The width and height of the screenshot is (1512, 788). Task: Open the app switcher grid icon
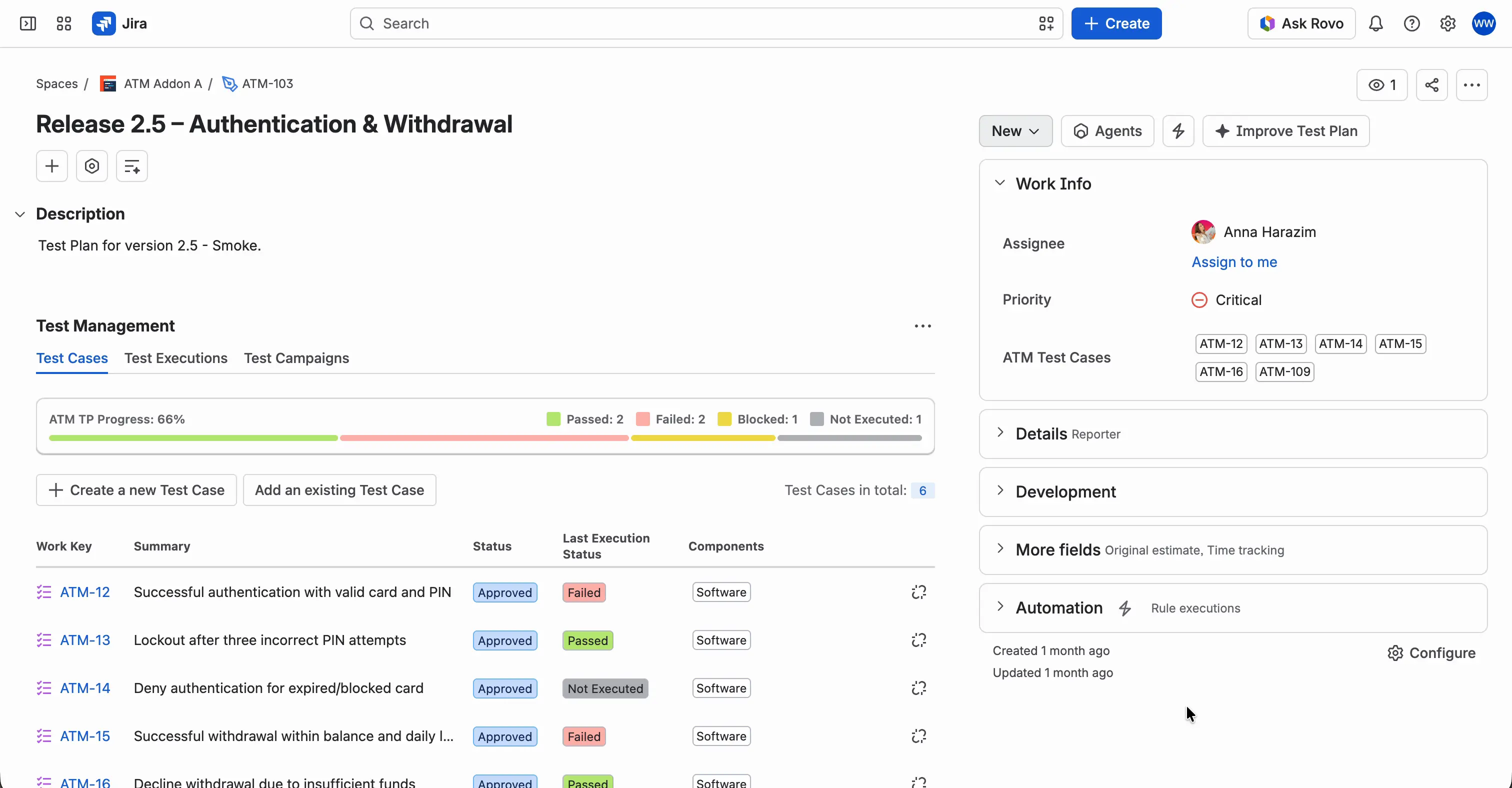coord(63,23)
